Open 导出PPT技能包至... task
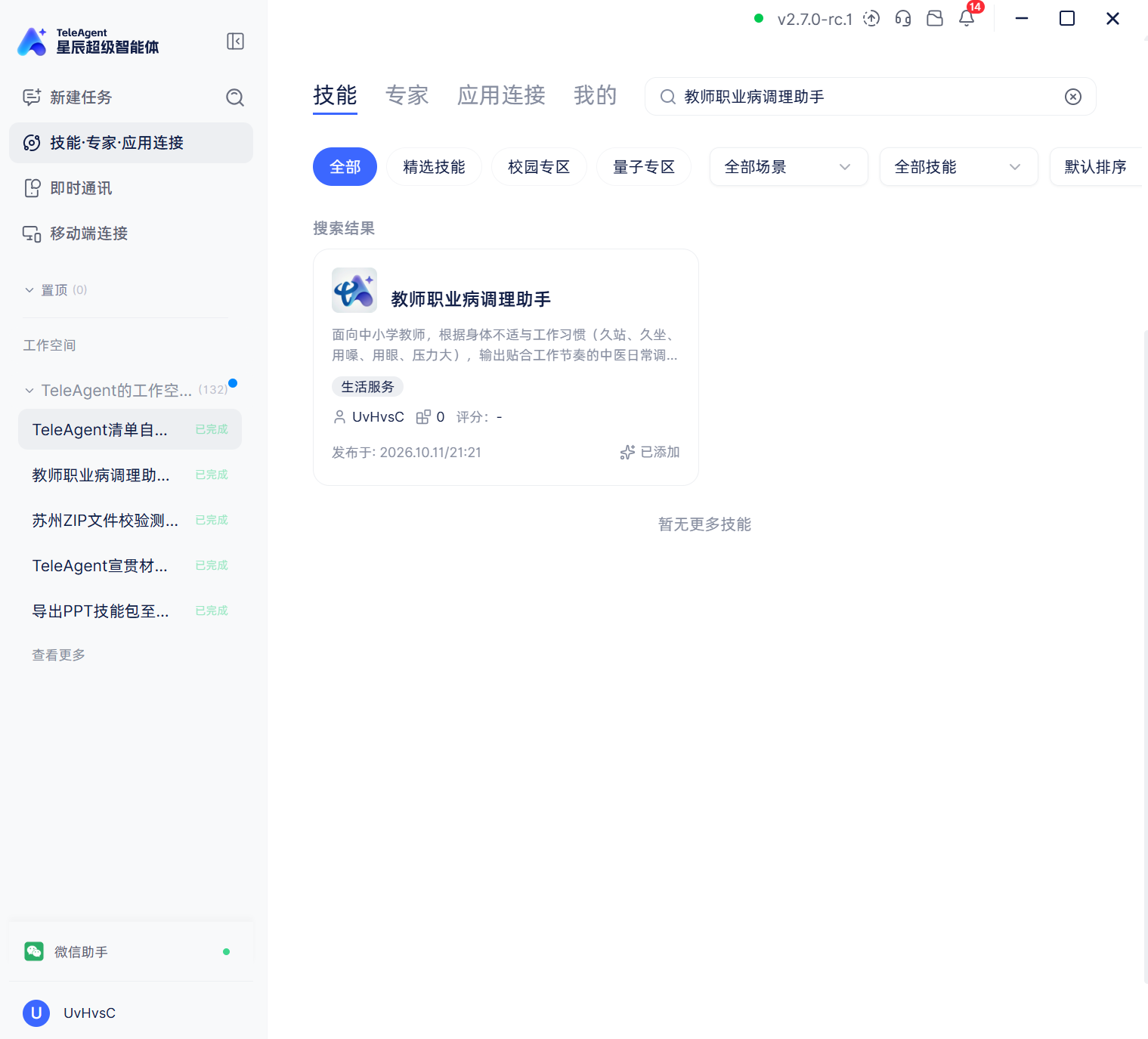Viewport: 1148px width, 1039px height. 130,611
